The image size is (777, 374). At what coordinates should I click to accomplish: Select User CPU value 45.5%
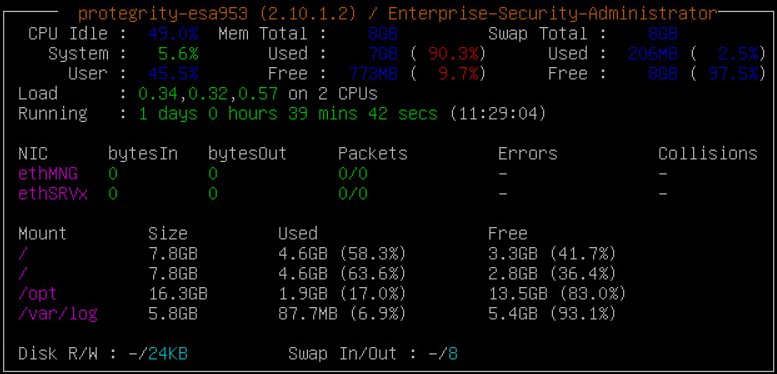click(x=173, y=74)
